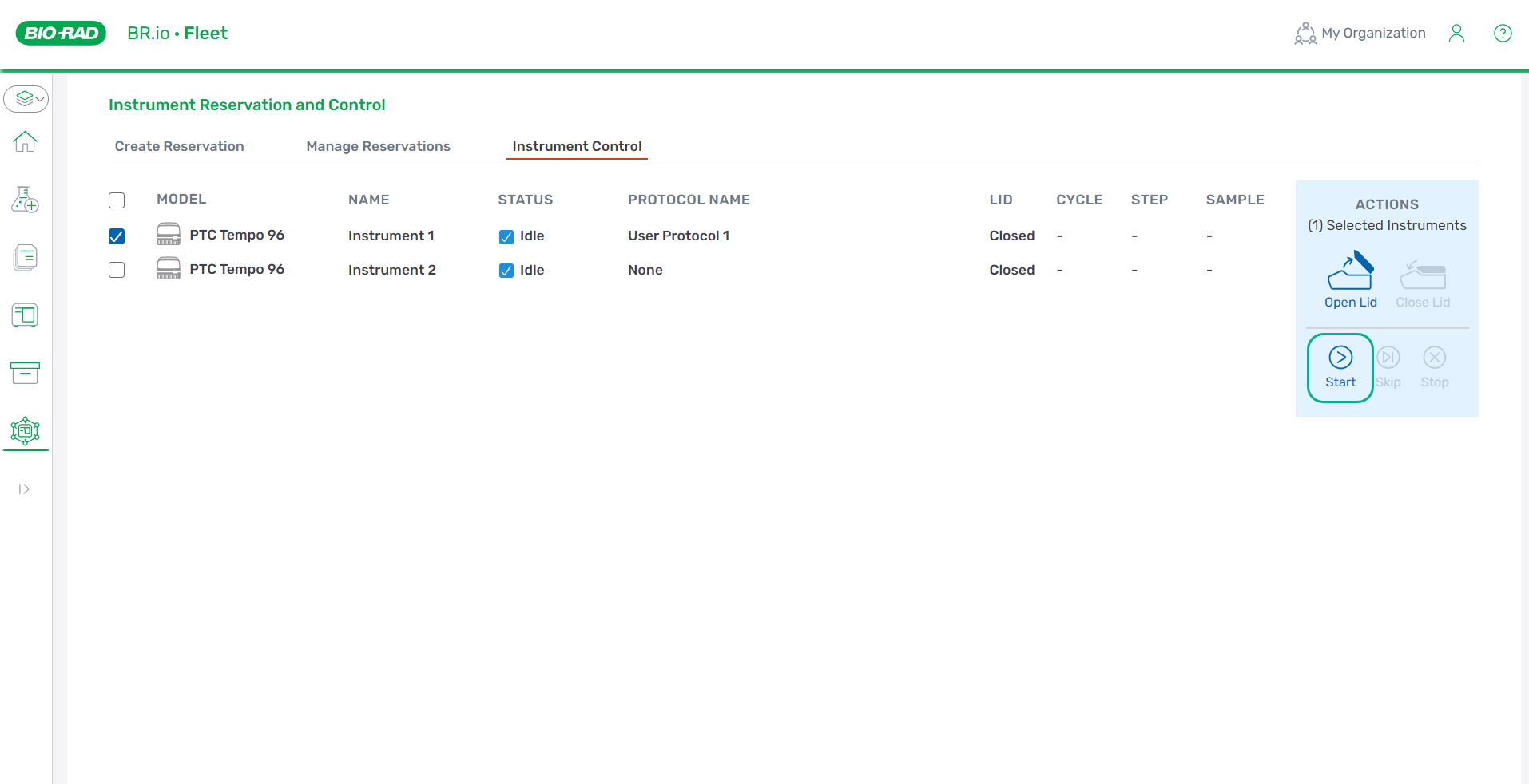Open the archive box sidebar icon
The height and width of the screenshot is (784, 1529).
click(25, 373)
